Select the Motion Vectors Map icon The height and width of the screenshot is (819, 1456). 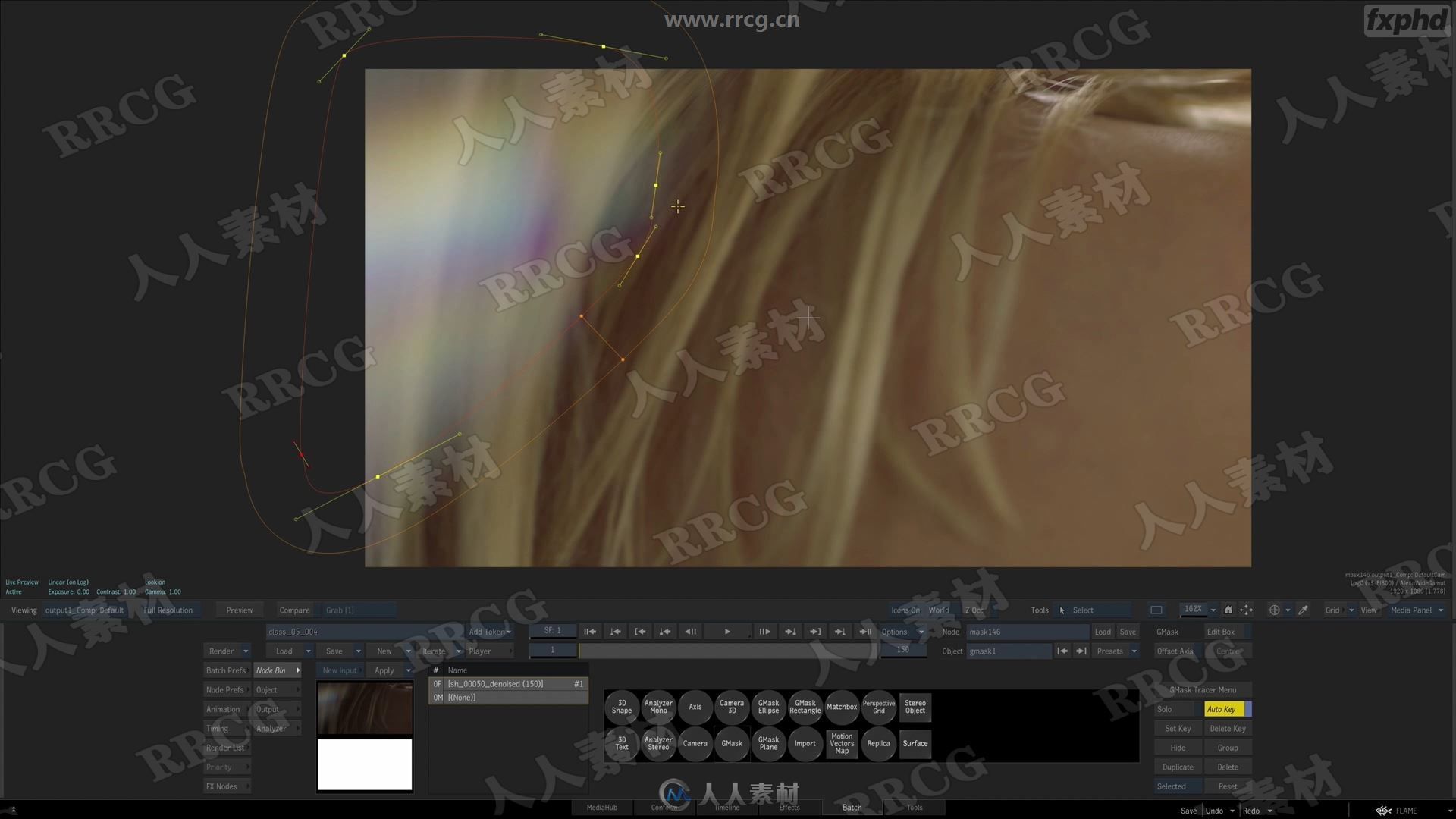[x=842, y=743]
